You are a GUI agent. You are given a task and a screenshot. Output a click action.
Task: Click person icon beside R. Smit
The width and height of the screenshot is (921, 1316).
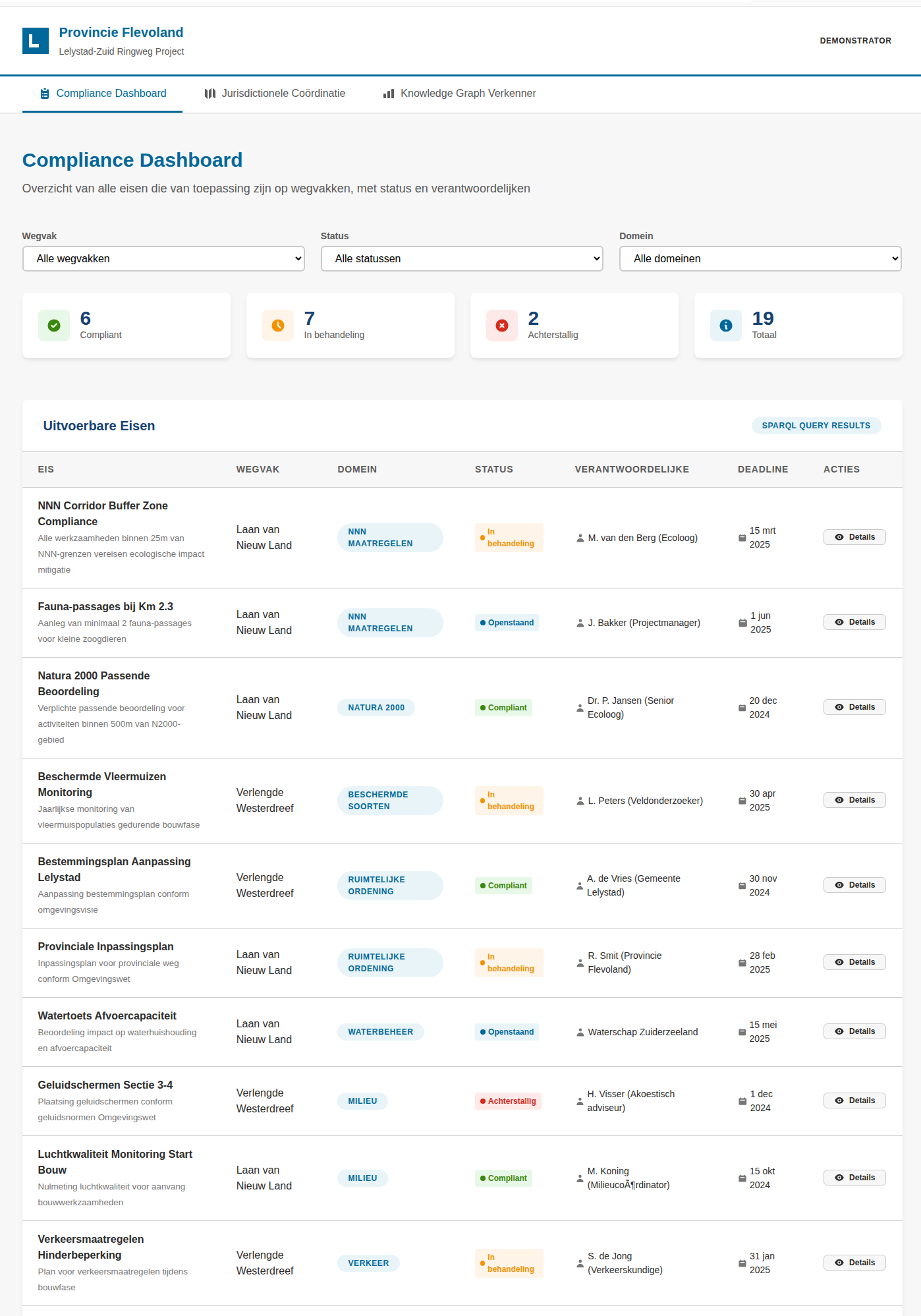(580, 963)
